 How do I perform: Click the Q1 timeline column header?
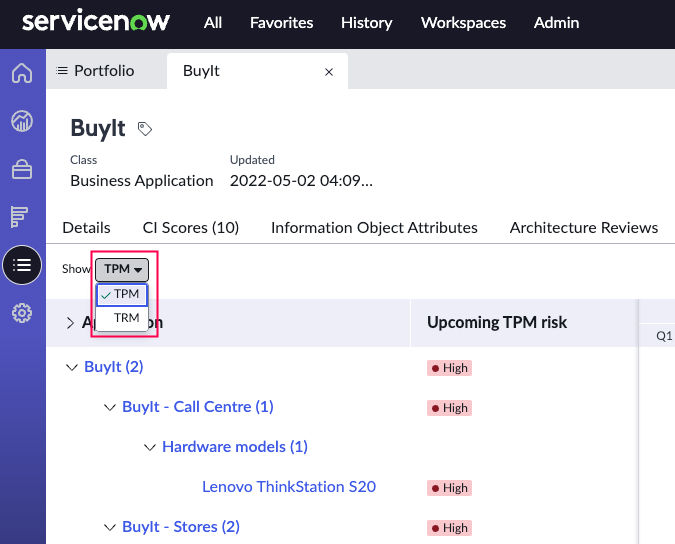(664, 336)
